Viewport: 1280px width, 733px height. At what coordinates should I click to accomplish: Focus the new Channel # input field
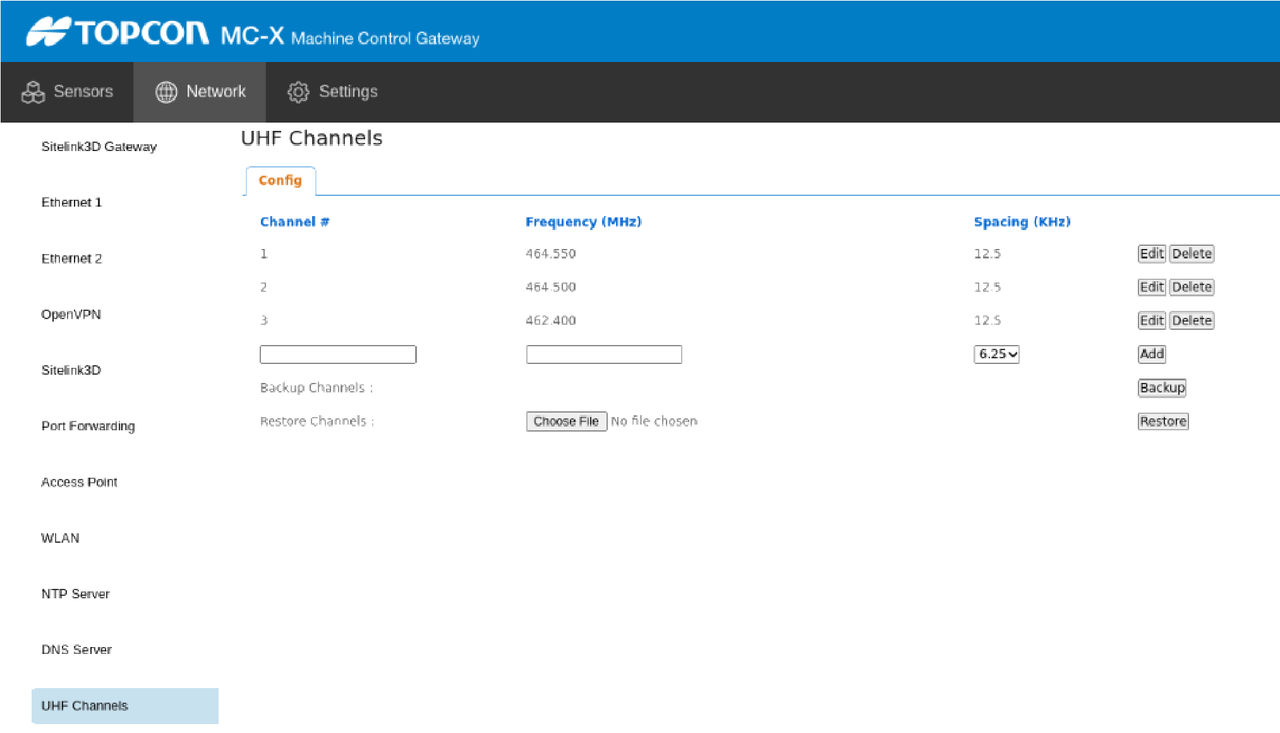click(338, 355)
